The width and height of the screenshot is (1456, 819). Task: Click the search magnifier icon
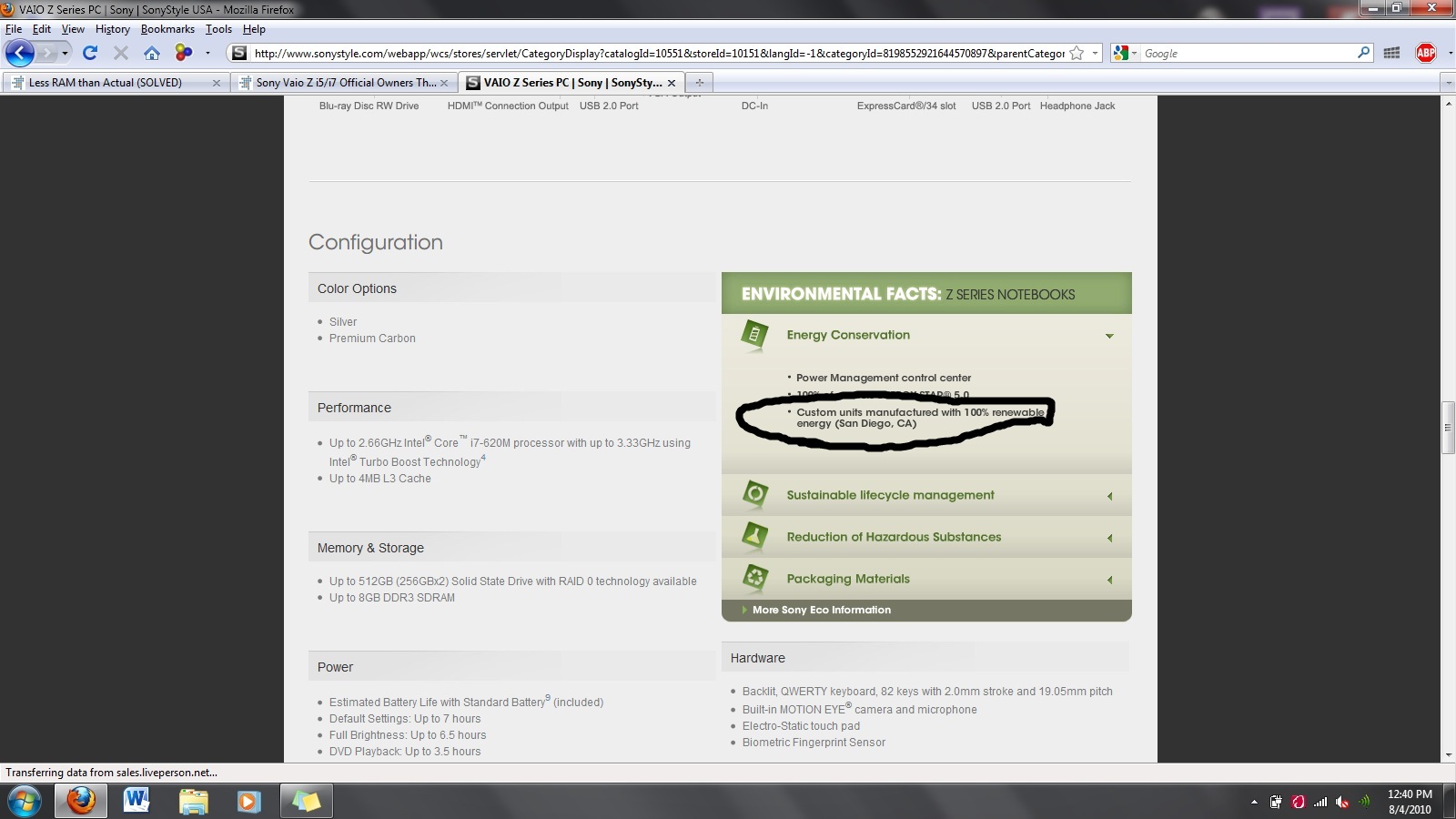[x=1363, y=53]
